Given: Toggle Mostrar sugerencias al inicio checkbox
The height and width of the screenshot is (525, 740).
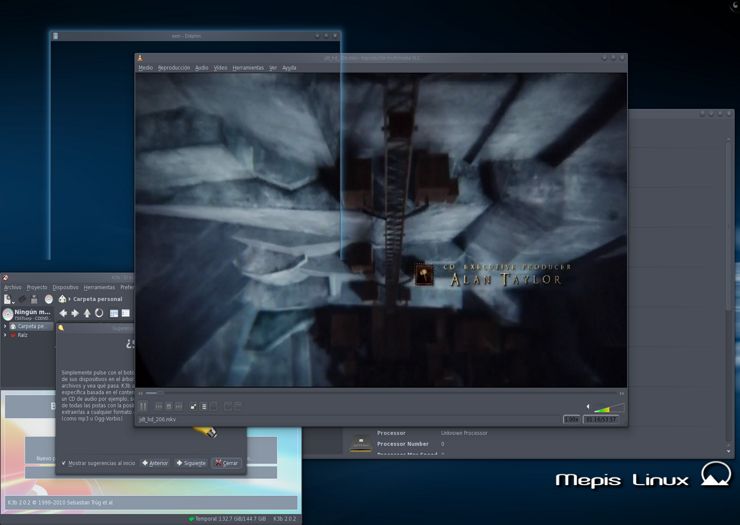Looking at the screenshot, I should tap(64, 463).
